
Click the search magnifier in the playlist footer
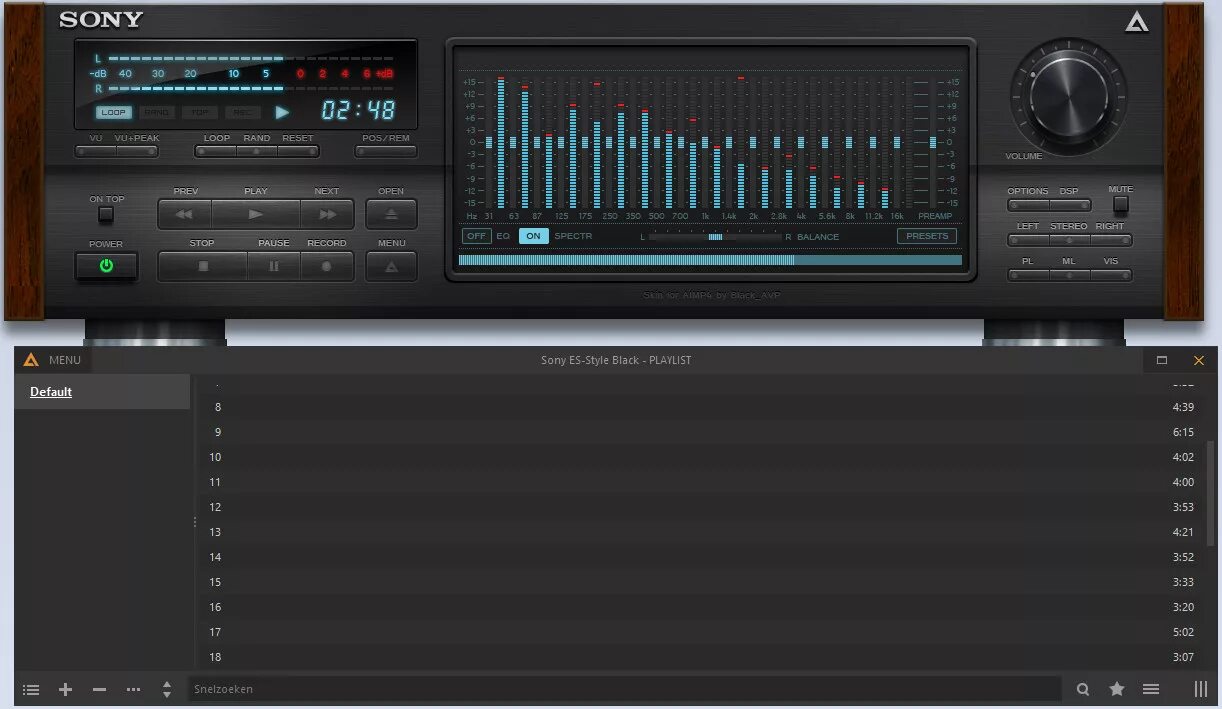(x=1083, y=689)
